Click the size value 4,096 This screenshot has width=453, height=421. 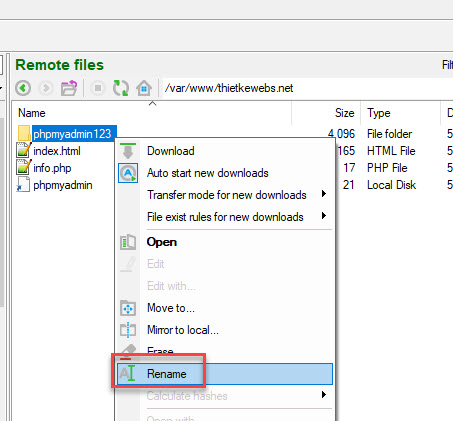click(x=341, y=134)
